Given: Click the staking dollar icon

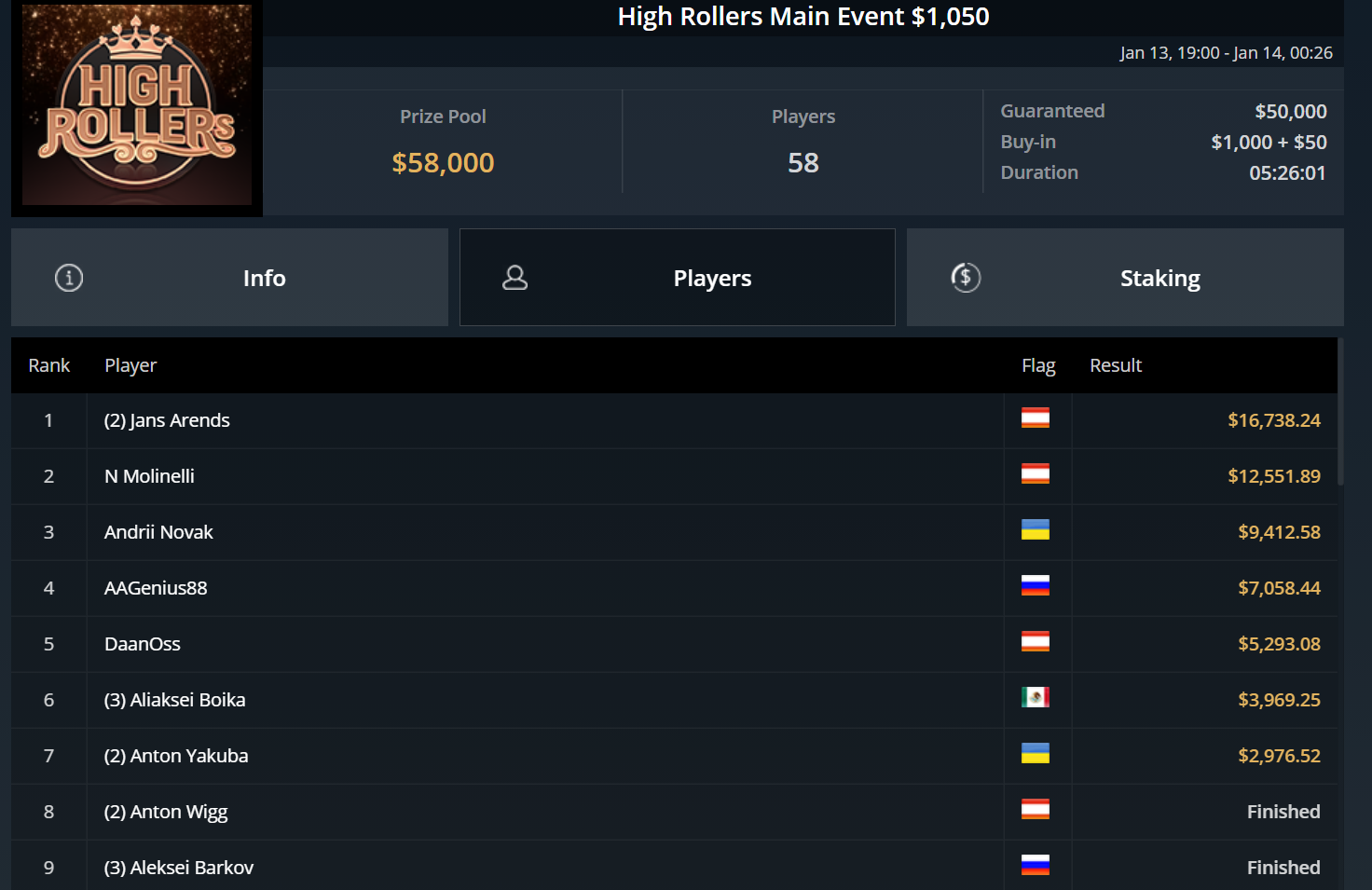Looking at the screenshot, I should [x=966, y=278].
